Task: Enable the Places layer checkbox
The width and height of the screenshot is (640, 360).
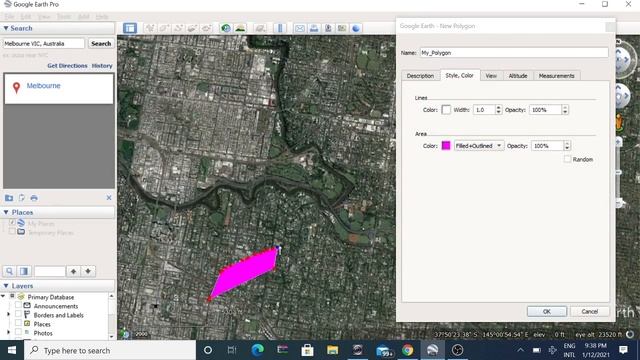Action: (18, 323)
